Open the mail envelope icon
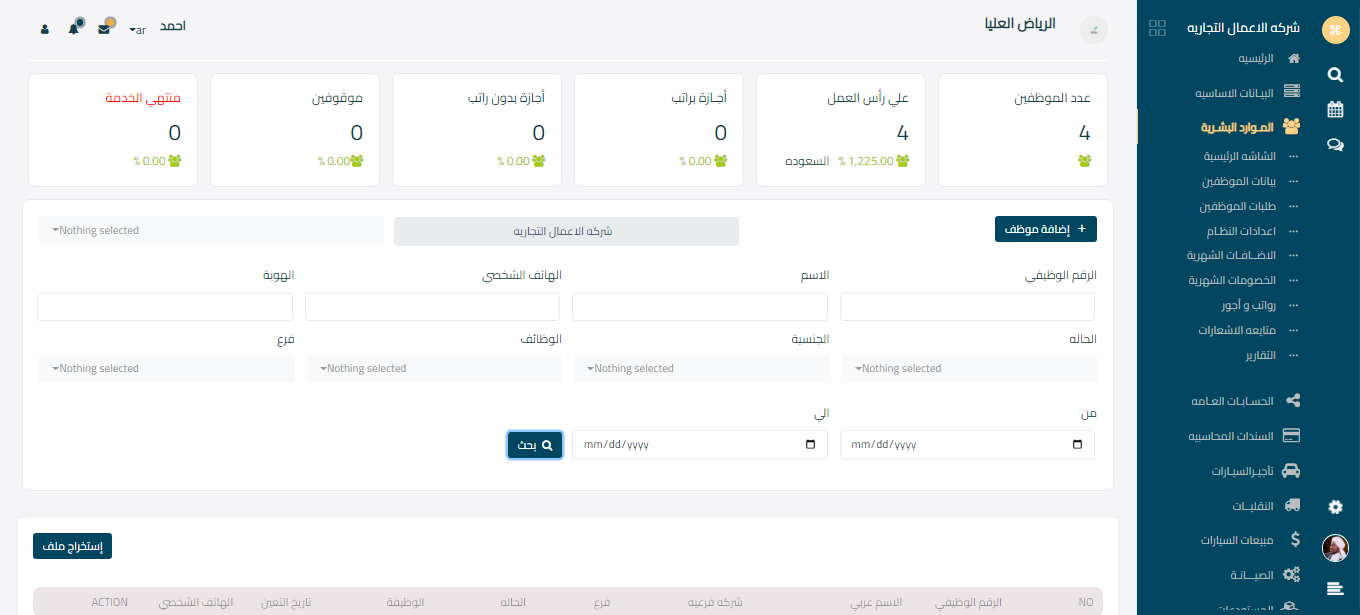 coord(104,29)
